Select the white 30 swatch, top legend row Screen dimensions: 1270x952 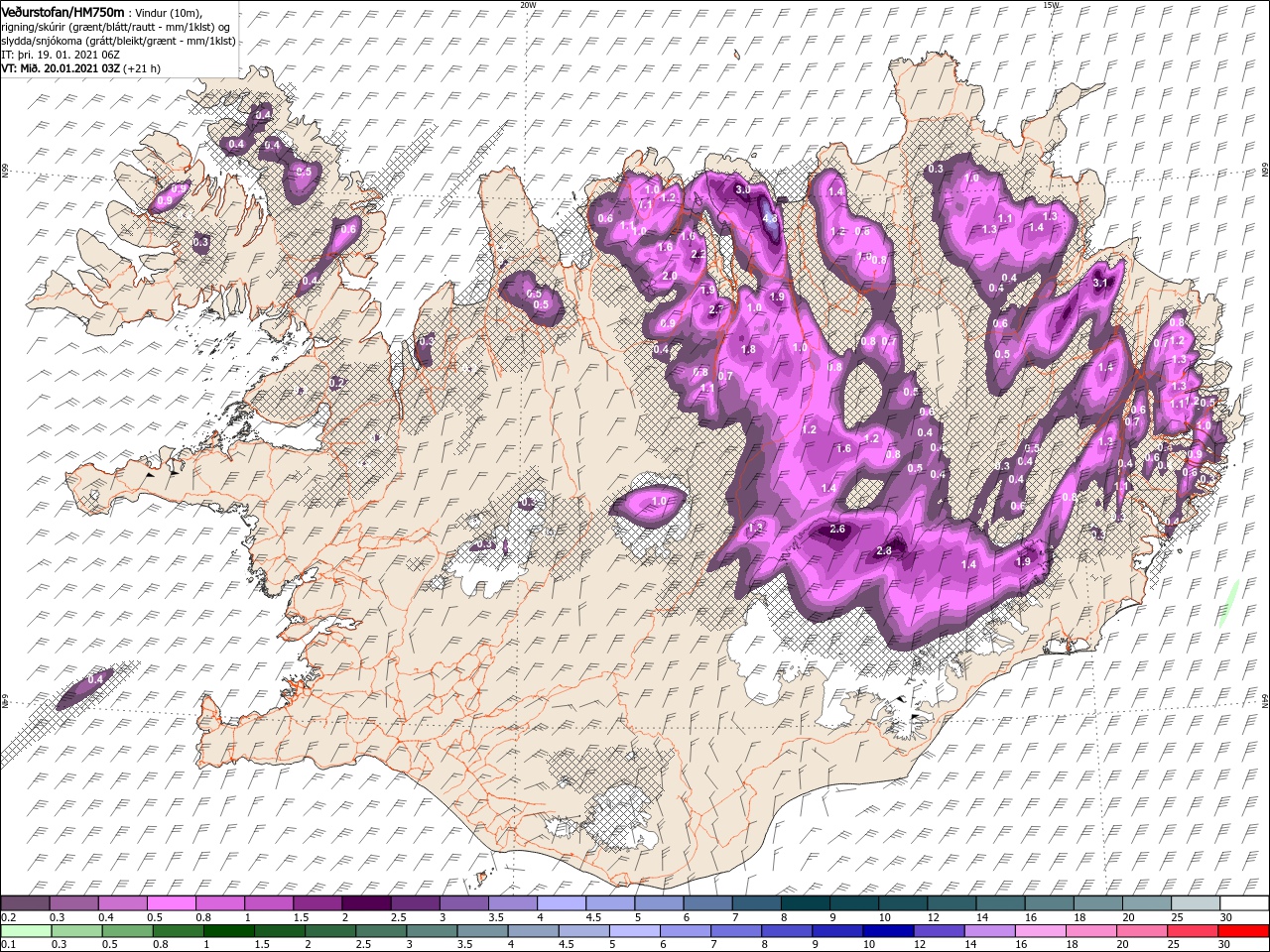coord(1245,903)
